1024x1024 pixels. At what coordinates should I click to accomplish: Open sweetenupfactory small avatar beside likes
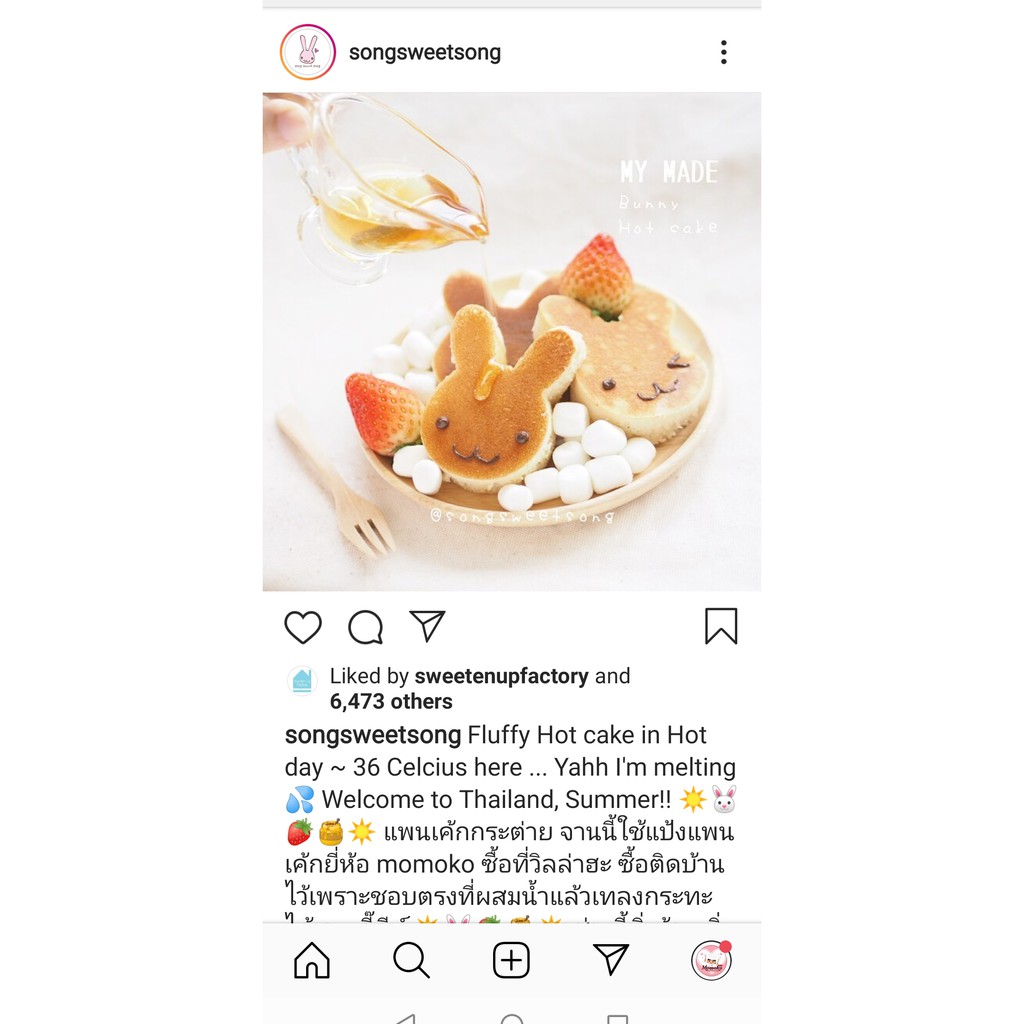(302, 681)
